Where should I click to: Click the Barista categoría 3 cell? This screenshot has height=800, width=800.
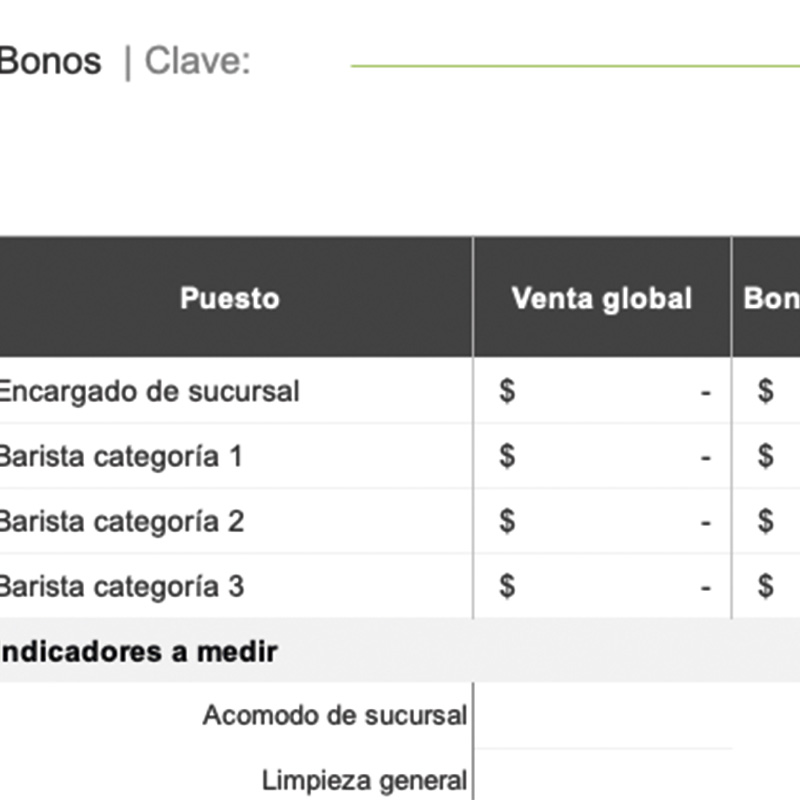(x=120, y=586)
